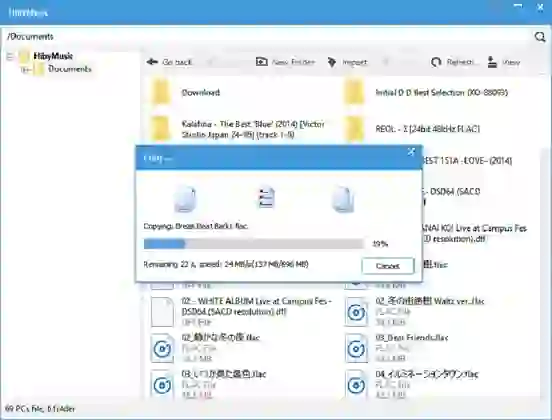Click the Import toolbar icon
Viewport: 552px width, 420px height.
[x=332, y=62]
